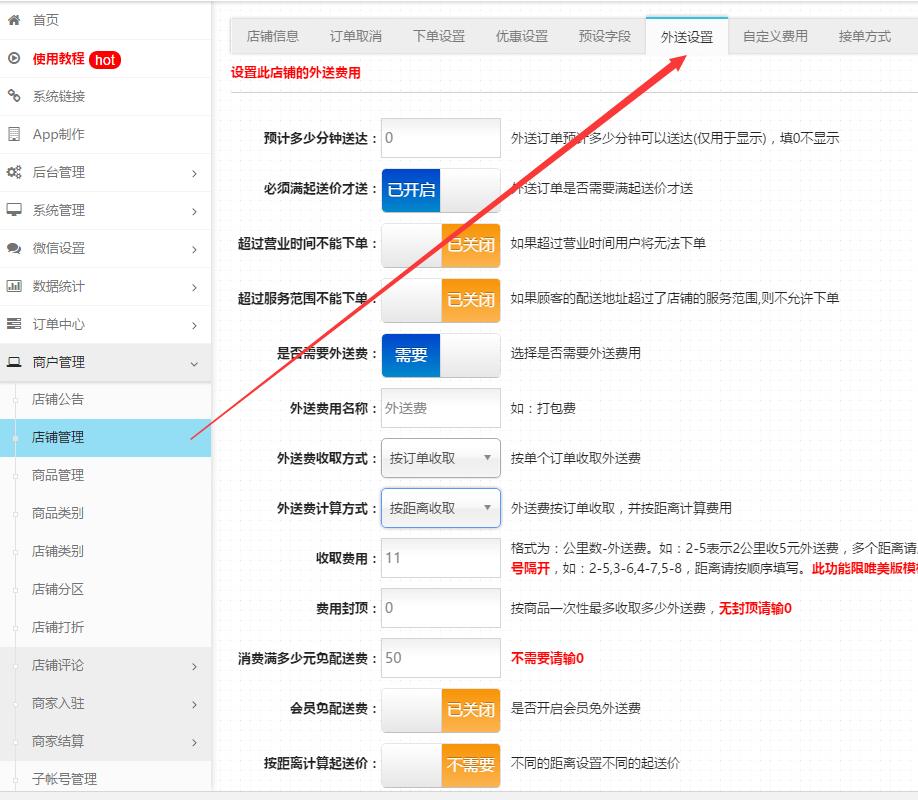Toggle 超过营业时间不能下单 switch

point(441,245)
